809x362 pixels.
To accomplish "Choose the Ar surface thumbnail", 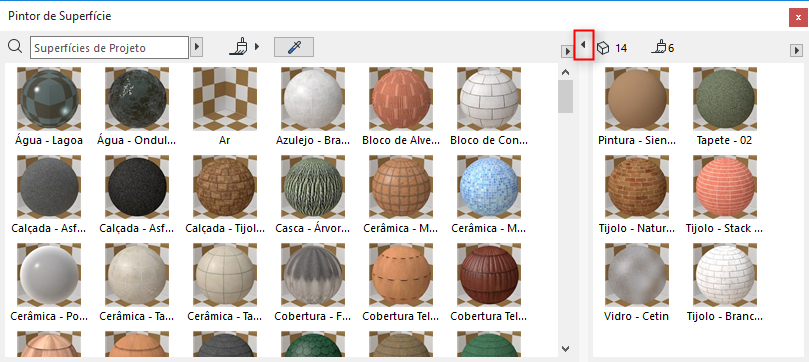I will 224,107.
